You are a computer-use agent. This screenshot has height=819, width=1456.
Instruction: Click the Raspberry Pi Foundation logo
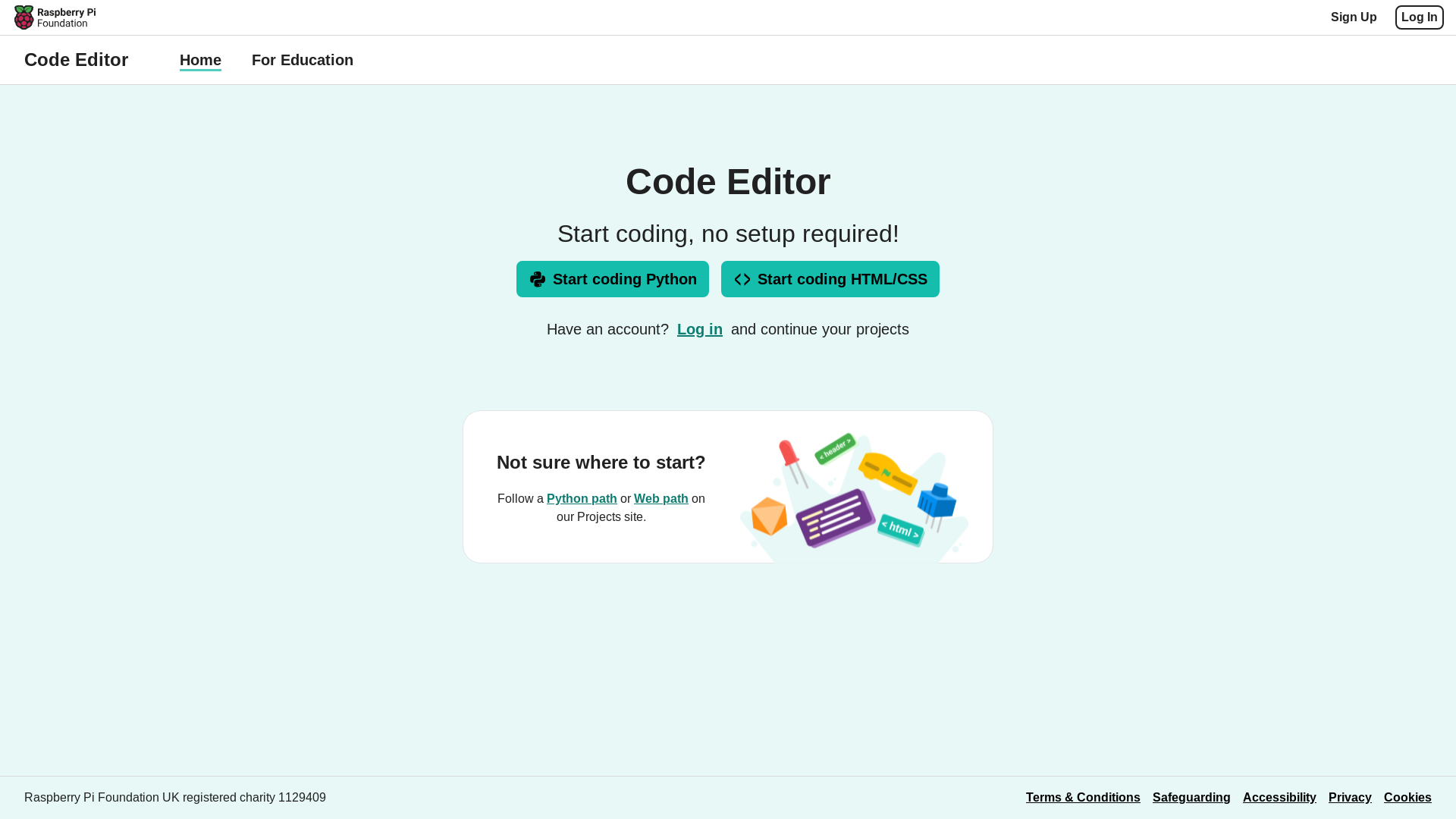pos(55,17)
